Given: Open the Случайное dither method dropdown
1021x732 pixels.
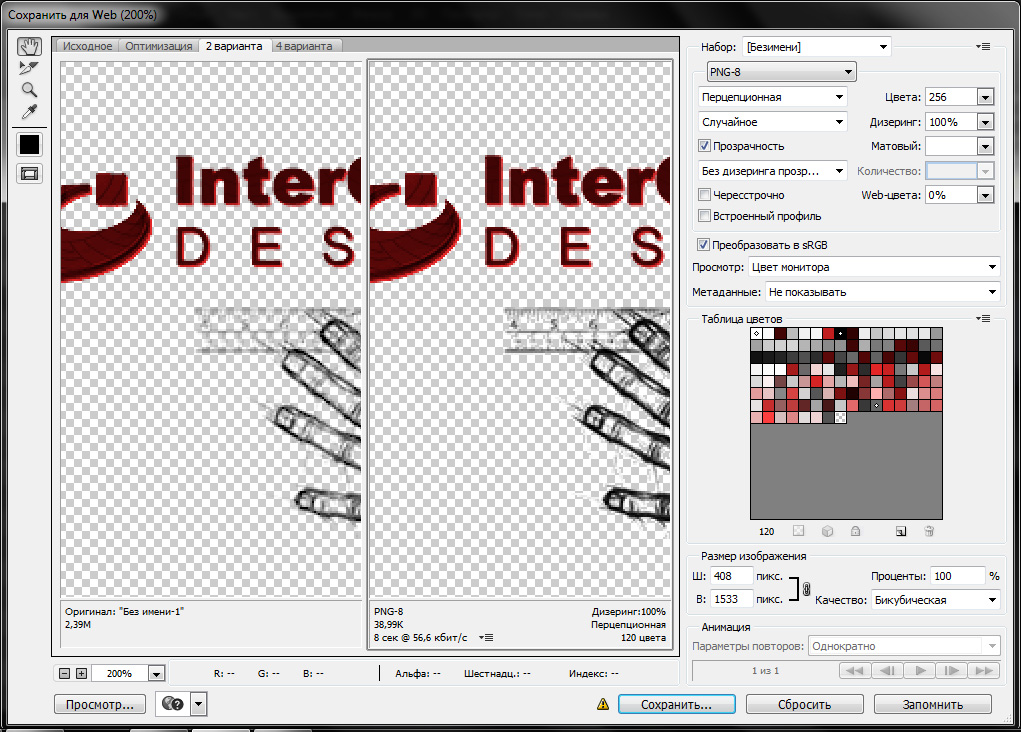Looking at the screenshot, I should tap(772, 122).
